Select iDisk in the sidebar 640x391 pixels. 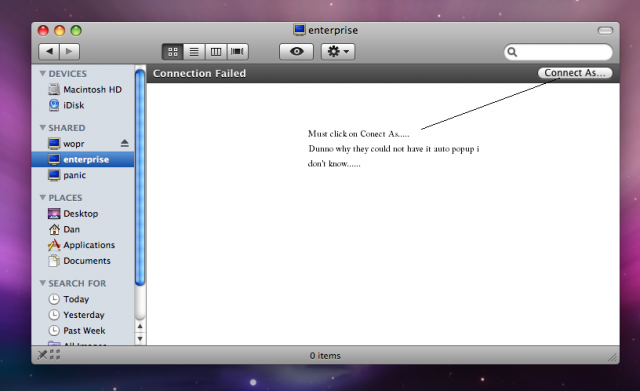83,105
